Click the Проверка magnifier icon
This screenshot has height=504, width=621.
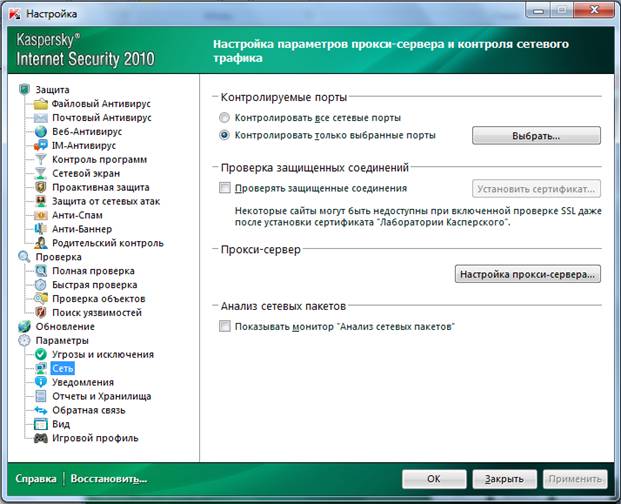pyautogui.click(x=24, y=257)
